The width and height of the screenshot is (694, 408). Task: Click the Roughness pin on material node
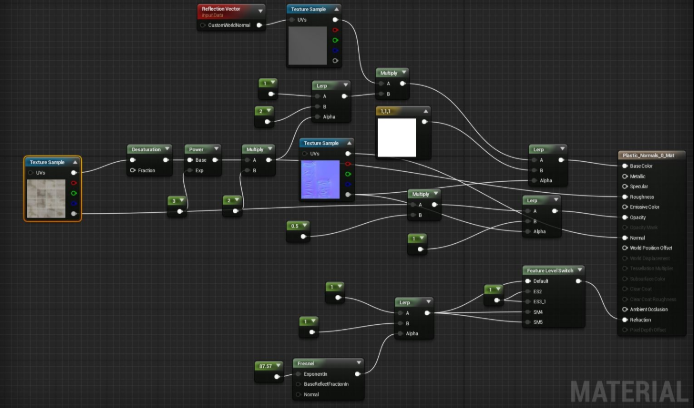click(626, 197)
